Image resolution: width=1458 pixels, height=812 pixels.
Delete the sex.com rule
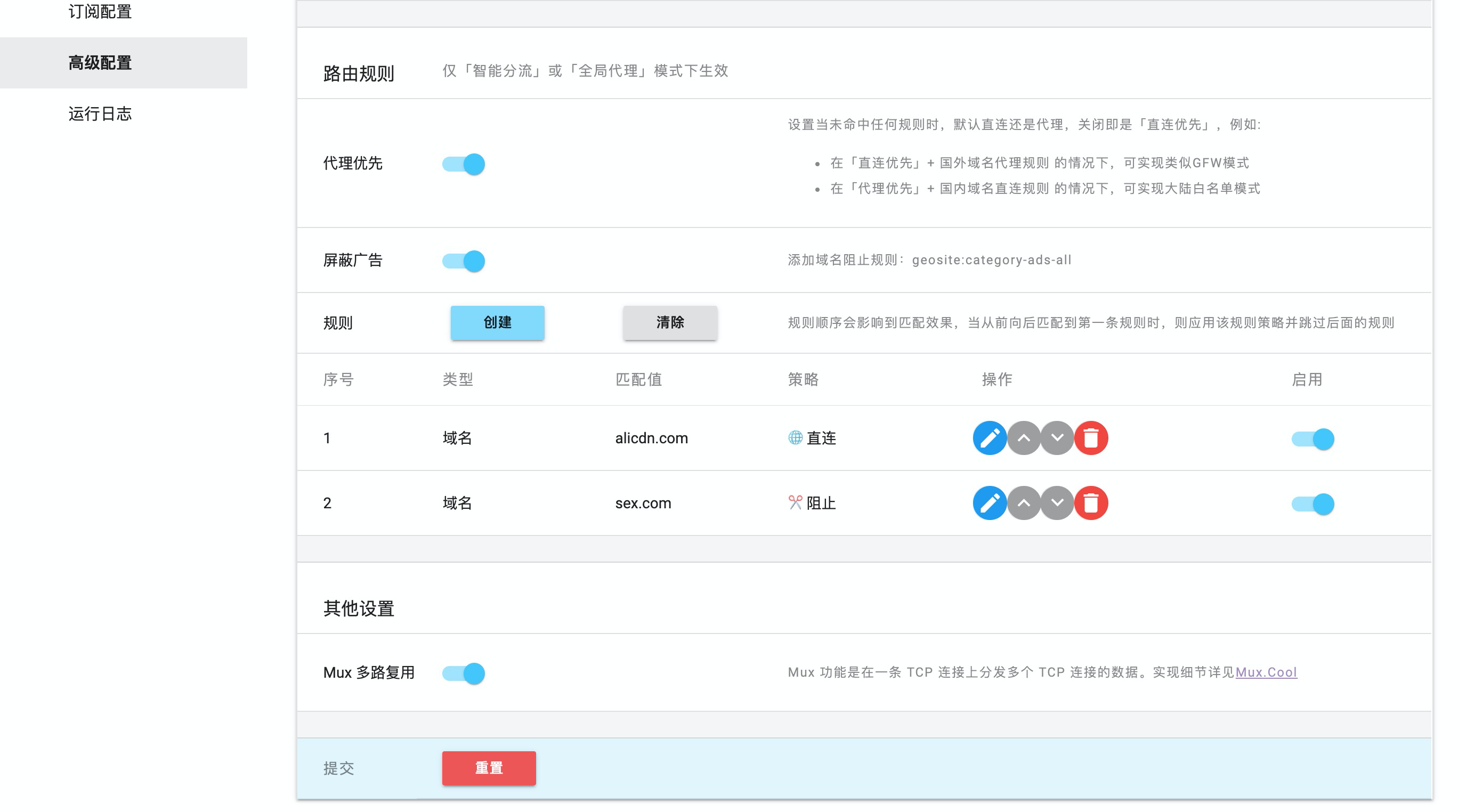tap(1091, 503)
